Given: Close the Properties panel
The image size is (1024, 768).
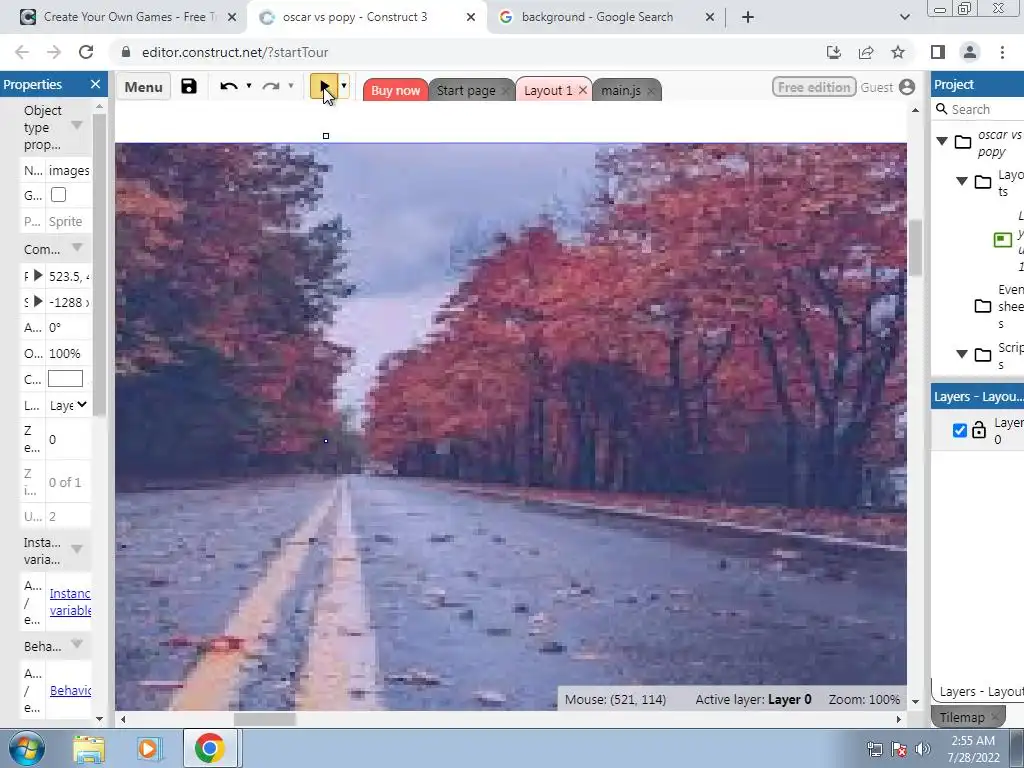Looking at the screenshot, I should tap(95, 84).
